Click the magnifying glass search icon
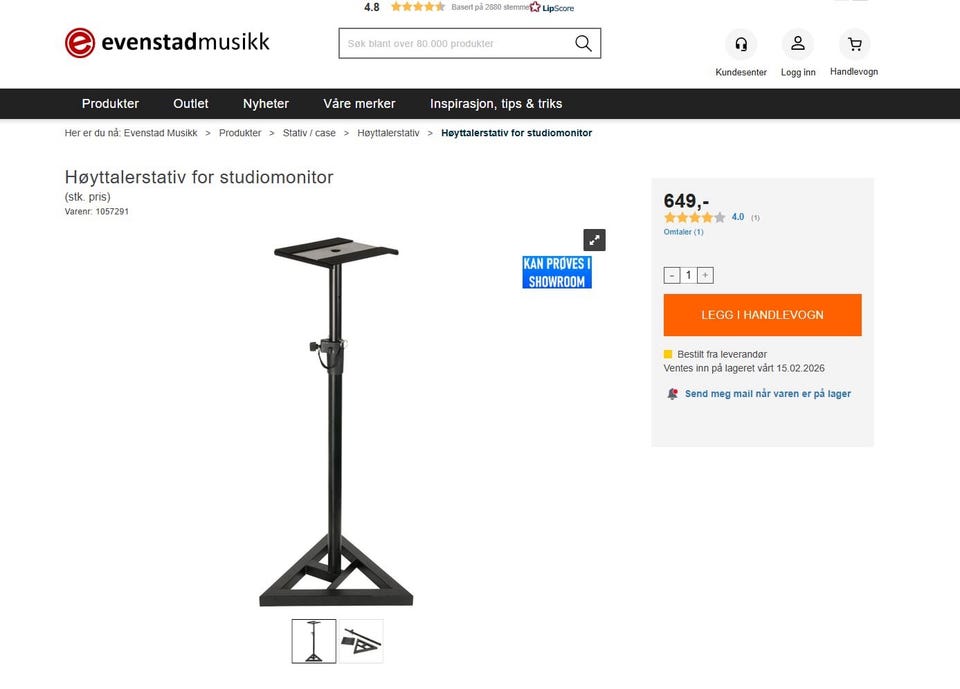 click(x=583, y=43)
